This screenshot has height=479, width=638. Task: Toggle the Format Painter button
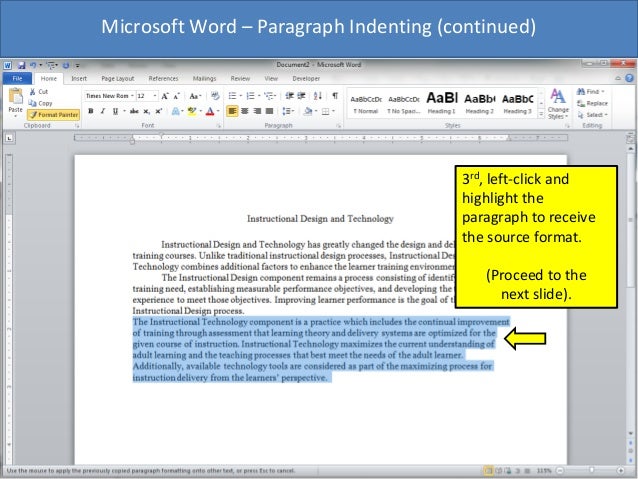pos(53,115)
